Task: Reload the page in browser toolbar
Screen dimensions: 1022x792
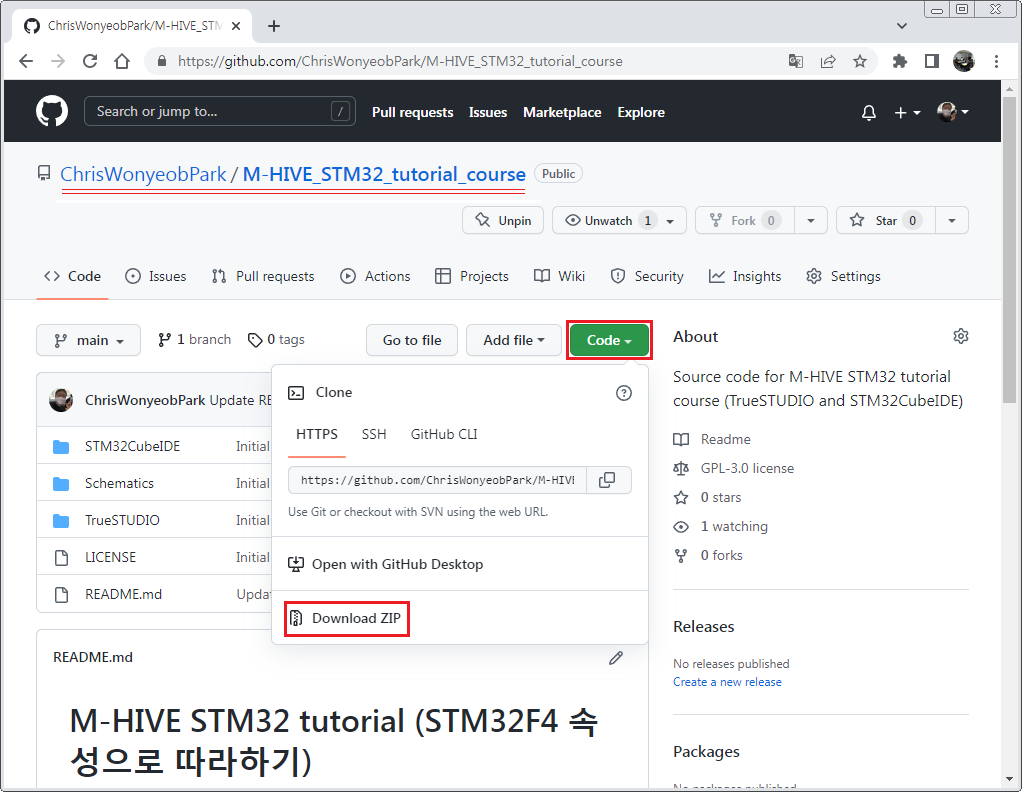Action: [90, 61]
